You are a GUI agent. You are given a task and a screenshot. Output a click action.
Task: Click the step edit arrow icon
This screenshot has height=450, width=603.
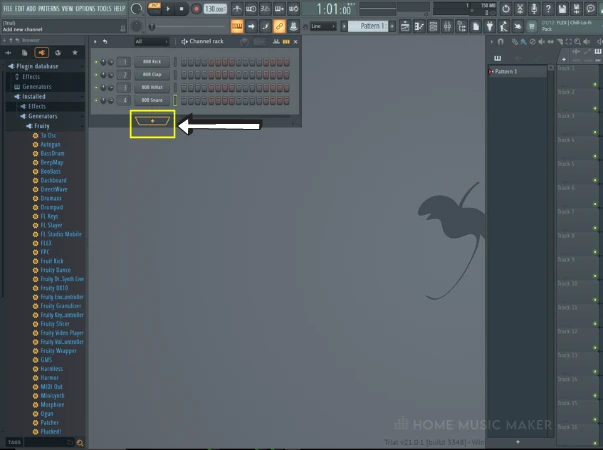coord(251,26)
